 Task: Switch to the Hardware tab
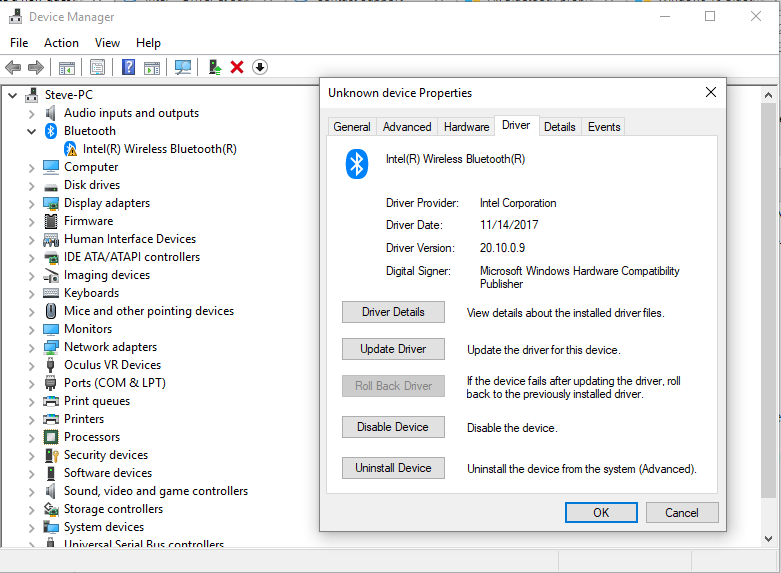[466, 127]
